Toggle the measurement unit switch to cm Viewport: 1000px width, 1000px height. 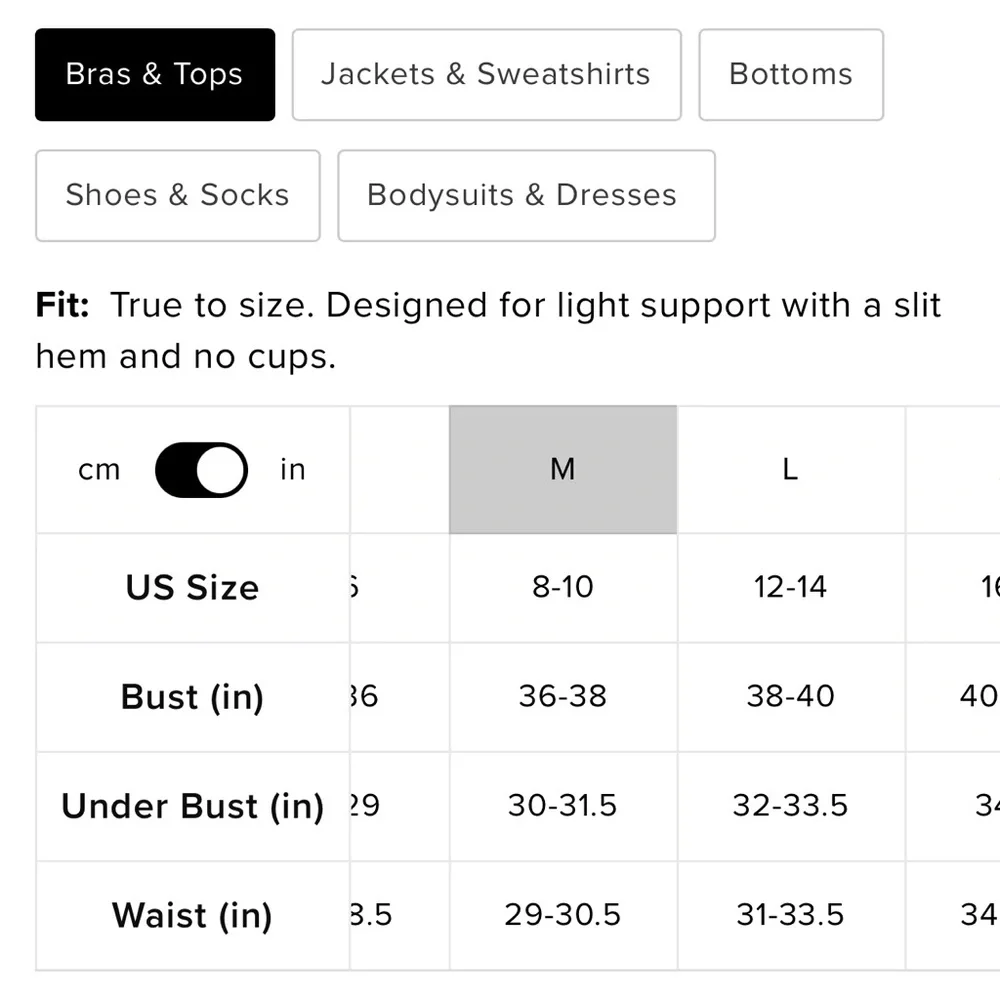[x=201, y=469]
